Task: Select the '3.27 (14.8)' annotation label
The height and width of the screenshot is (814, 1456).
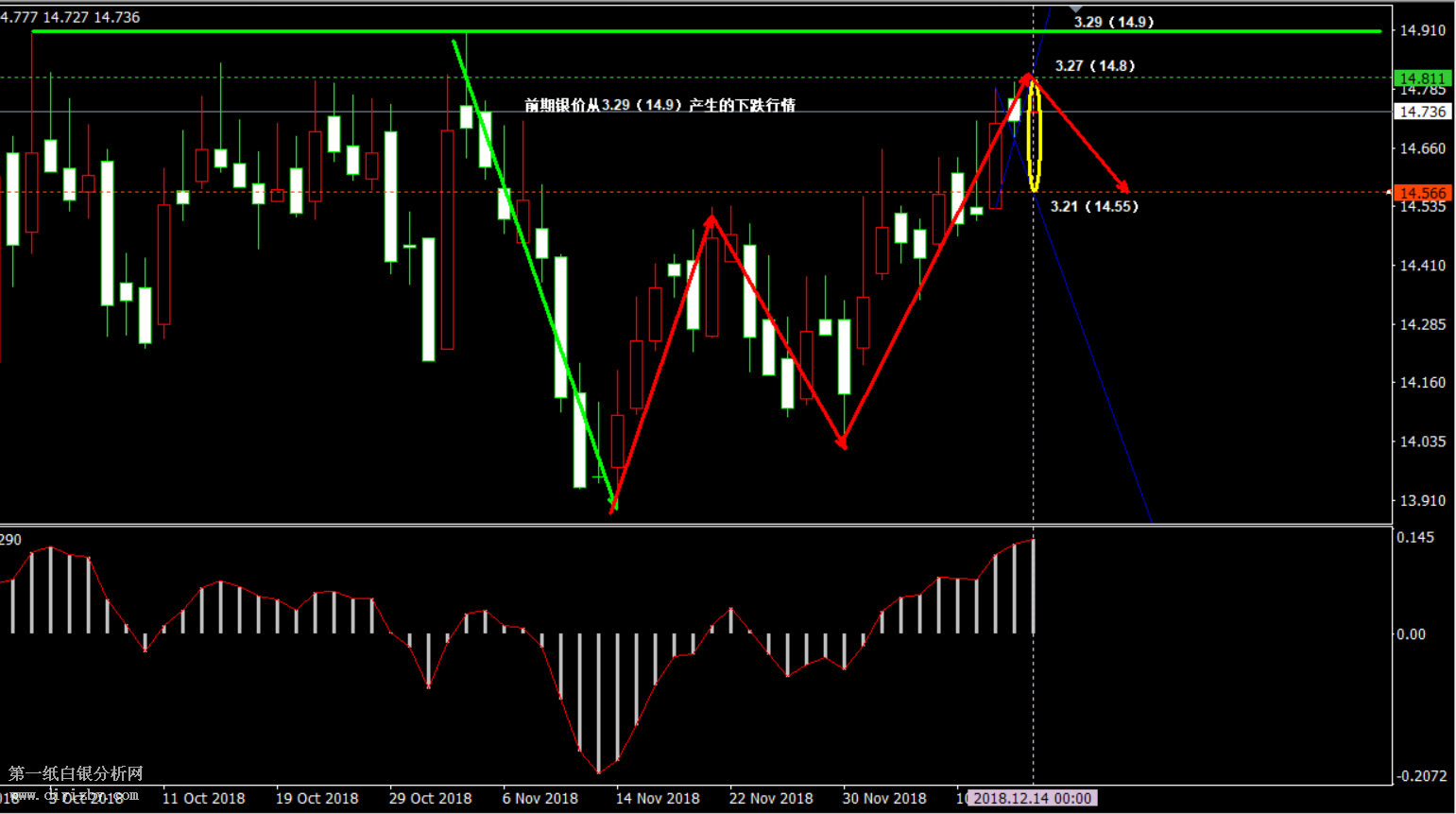Action: (1094, 65)
